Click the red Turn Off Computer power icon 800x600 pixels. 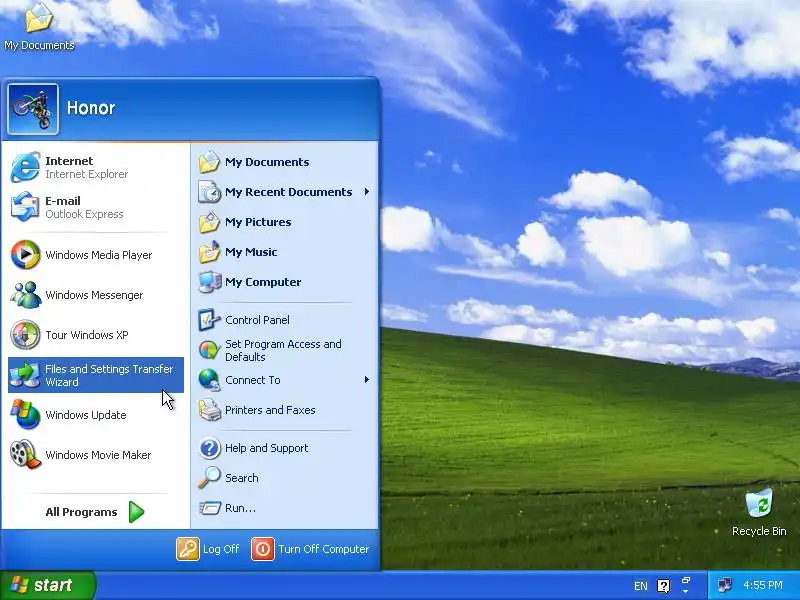pyautogui.click(x=263, y=549)
